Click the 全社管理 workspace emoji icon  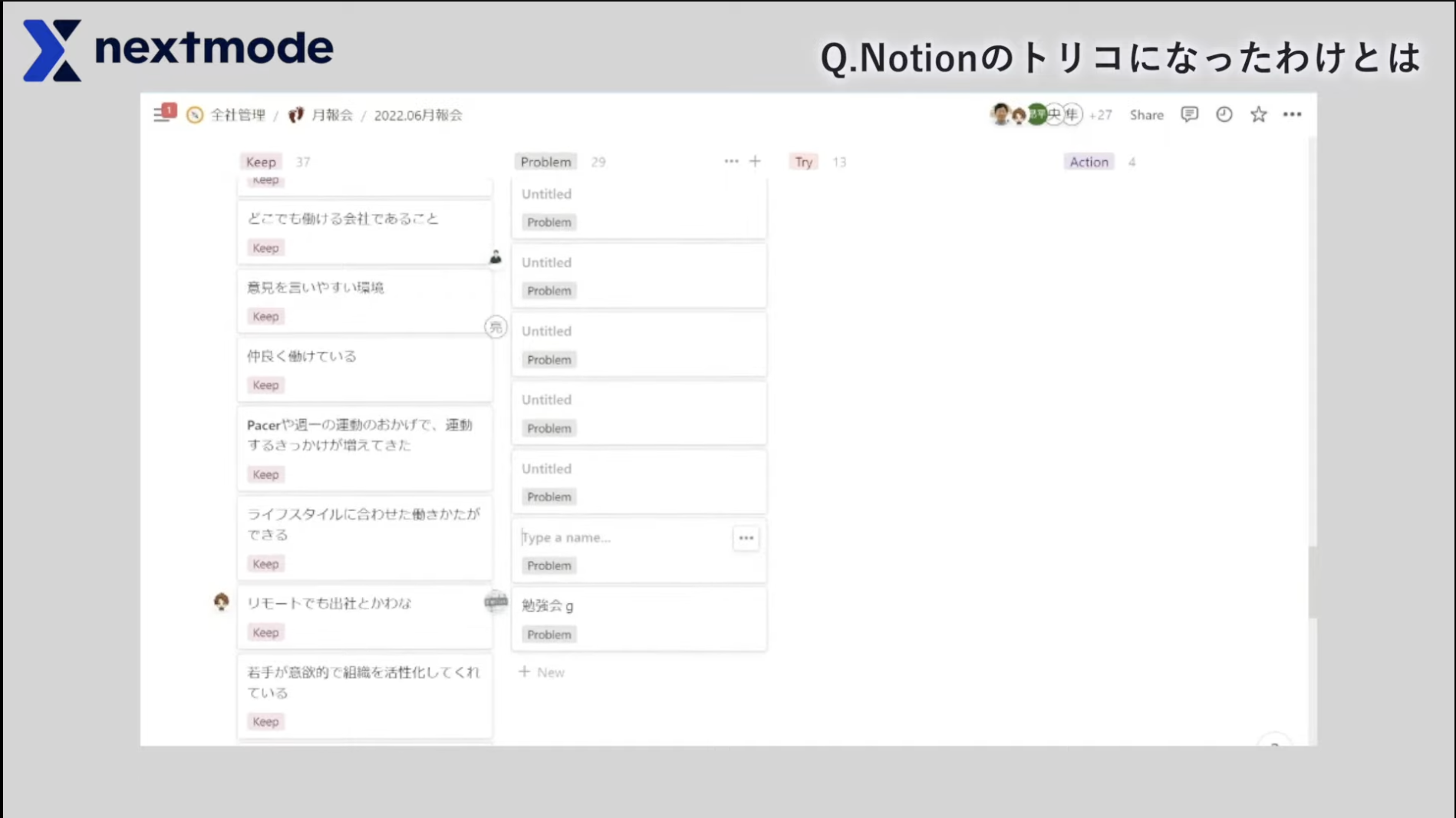tap(195, 115)
